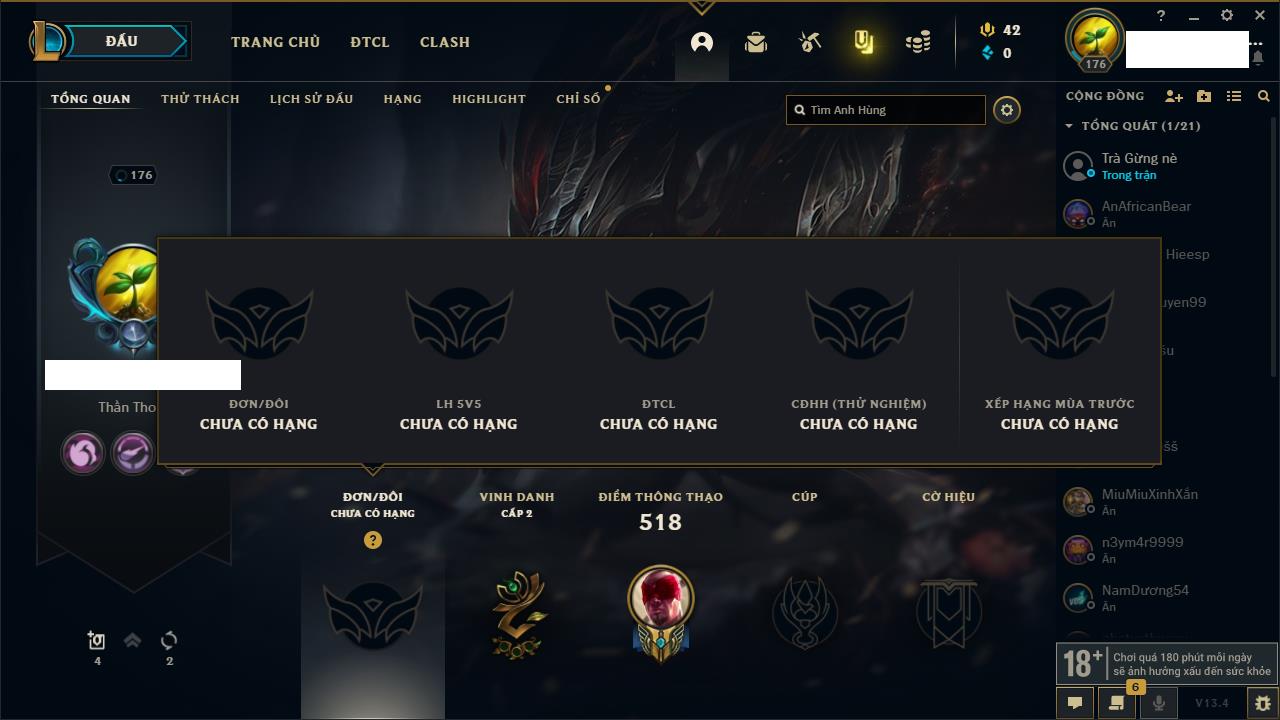Open the chat window button
Screen dimensions: 1280x720
coord(1075,703)
